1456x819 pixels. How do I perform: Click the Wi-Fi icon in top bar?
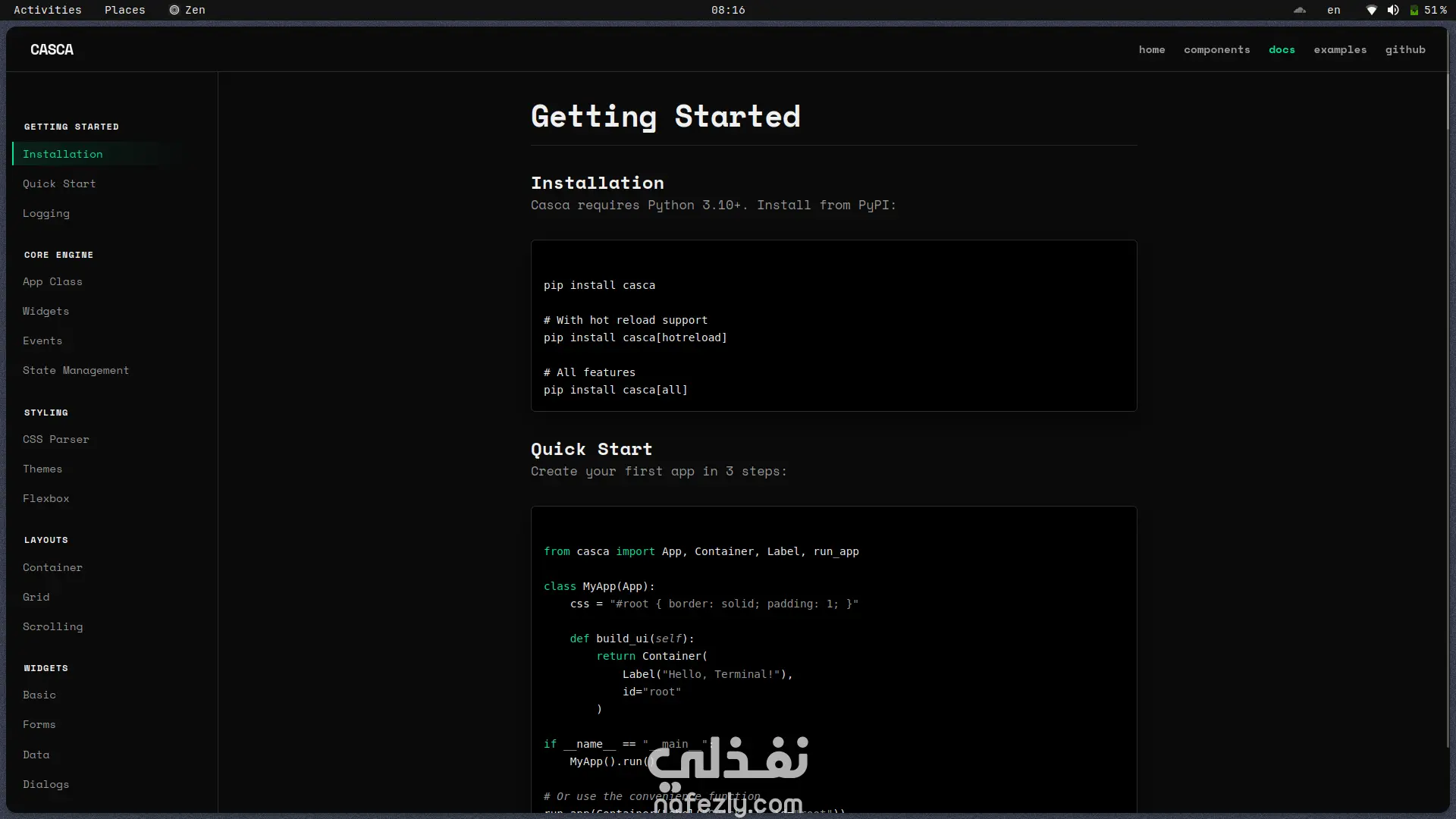(1371, 10)
